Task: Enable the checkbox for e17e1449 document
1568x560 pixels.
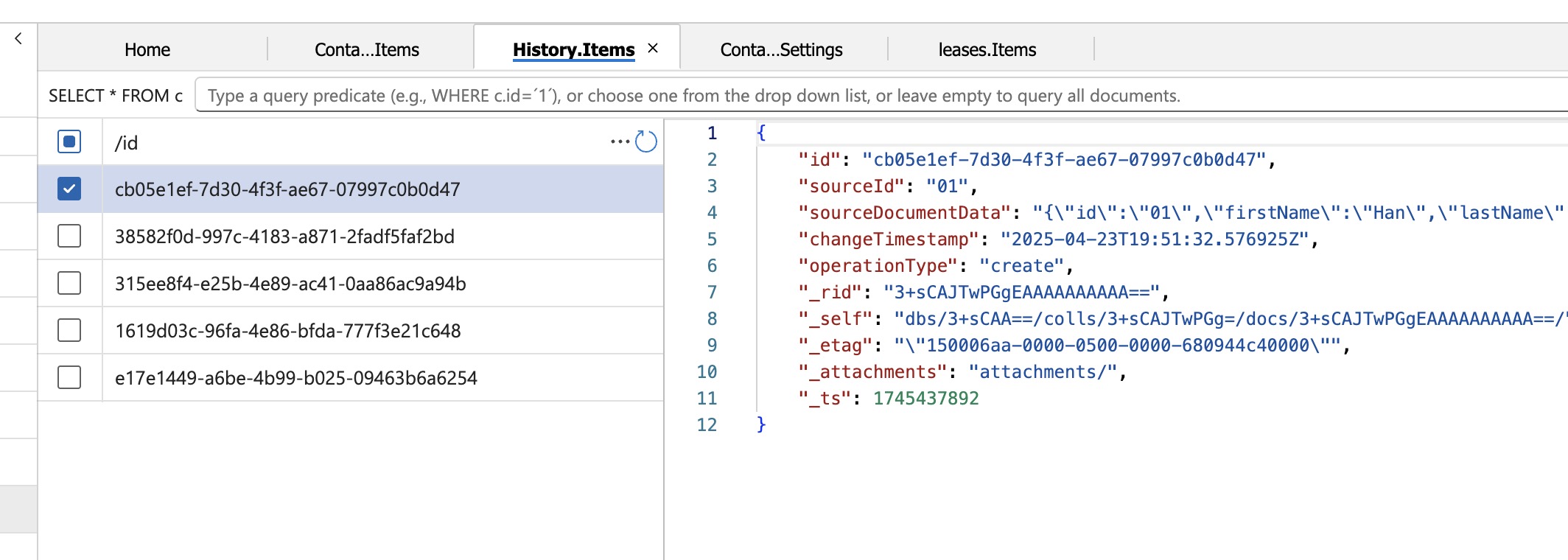Action: click(69, 377)
